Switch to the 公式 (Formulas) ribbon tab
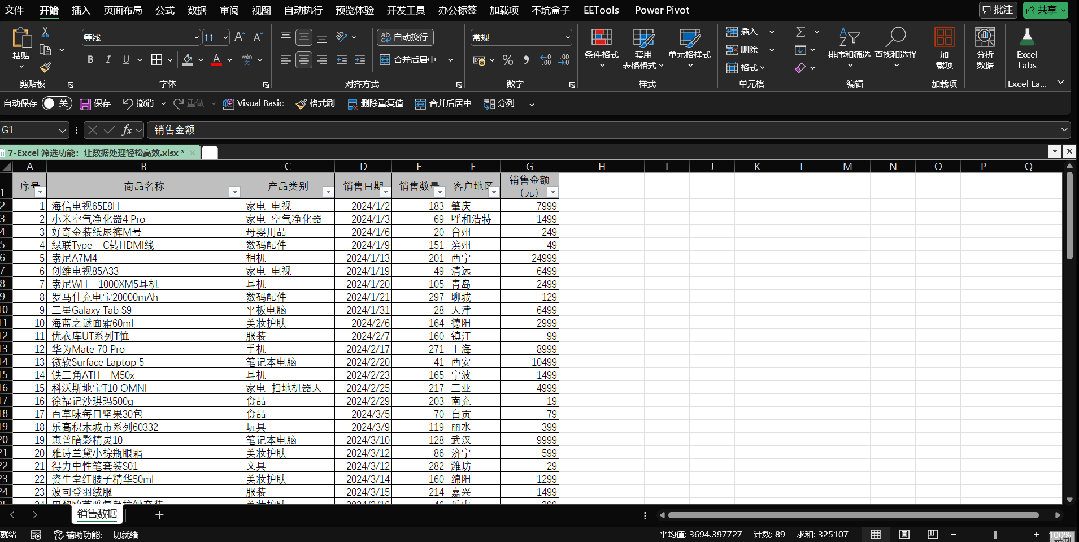The image size is (1079, 542). pyautogui.click(x=164, y=10)
